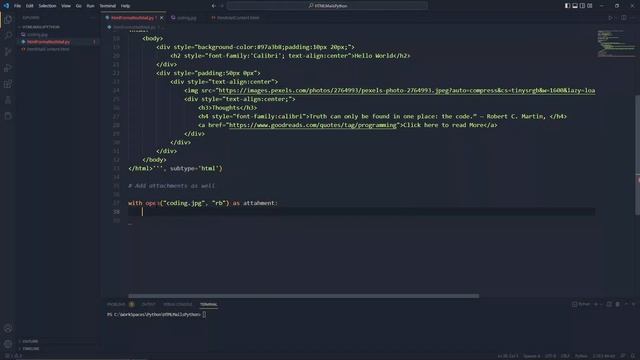The height and width of the screenshot is (360, 640).
Task: Select the Terminal panel tab
Action: click(x=208, y=304)
